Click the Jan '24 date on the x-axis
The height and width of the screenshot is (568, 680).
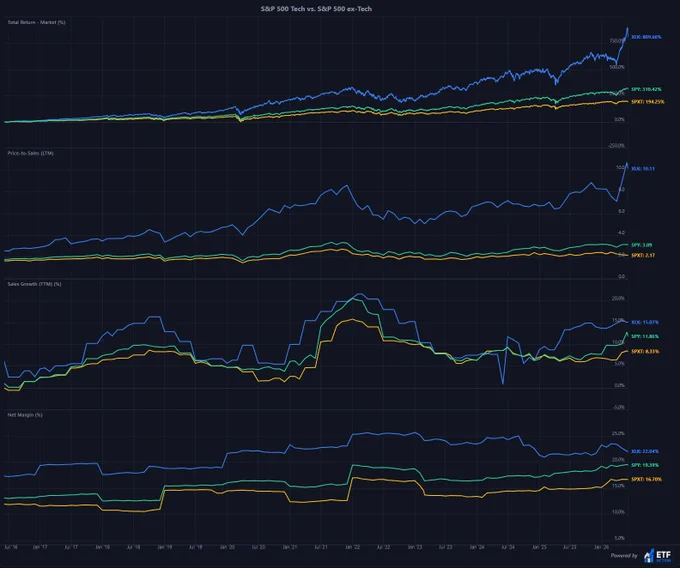click(x=477, y=547)
